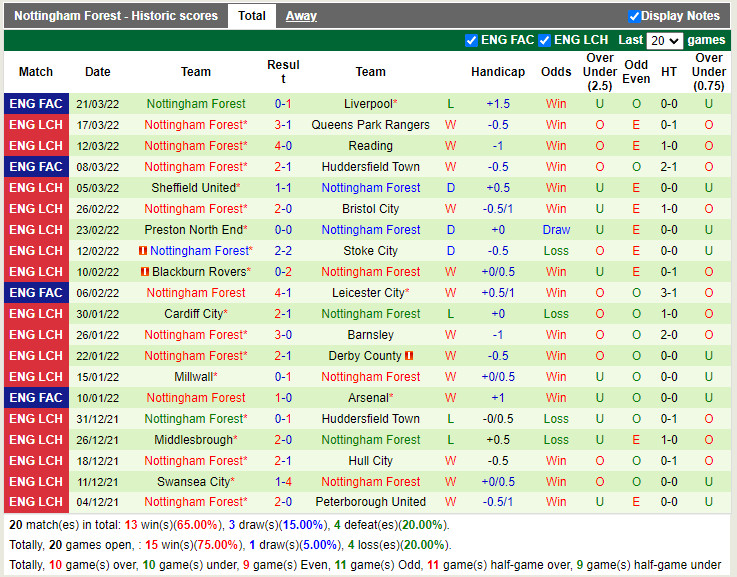This screenshot has width=737, height=577.
Task: Switch to the Total tab
Action: (x=252, y=16)
